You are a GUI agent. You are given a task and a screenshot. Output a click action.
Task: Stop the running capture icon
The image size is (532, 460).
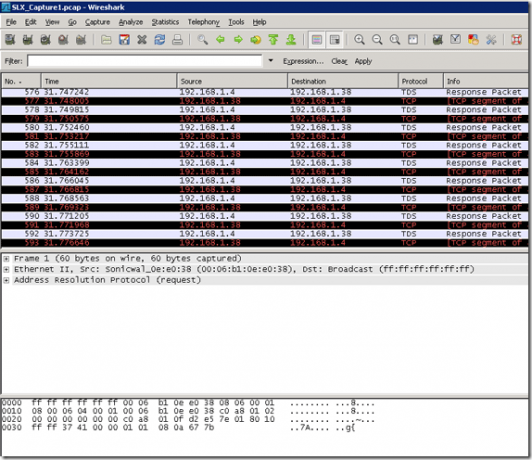click(63, 40)
